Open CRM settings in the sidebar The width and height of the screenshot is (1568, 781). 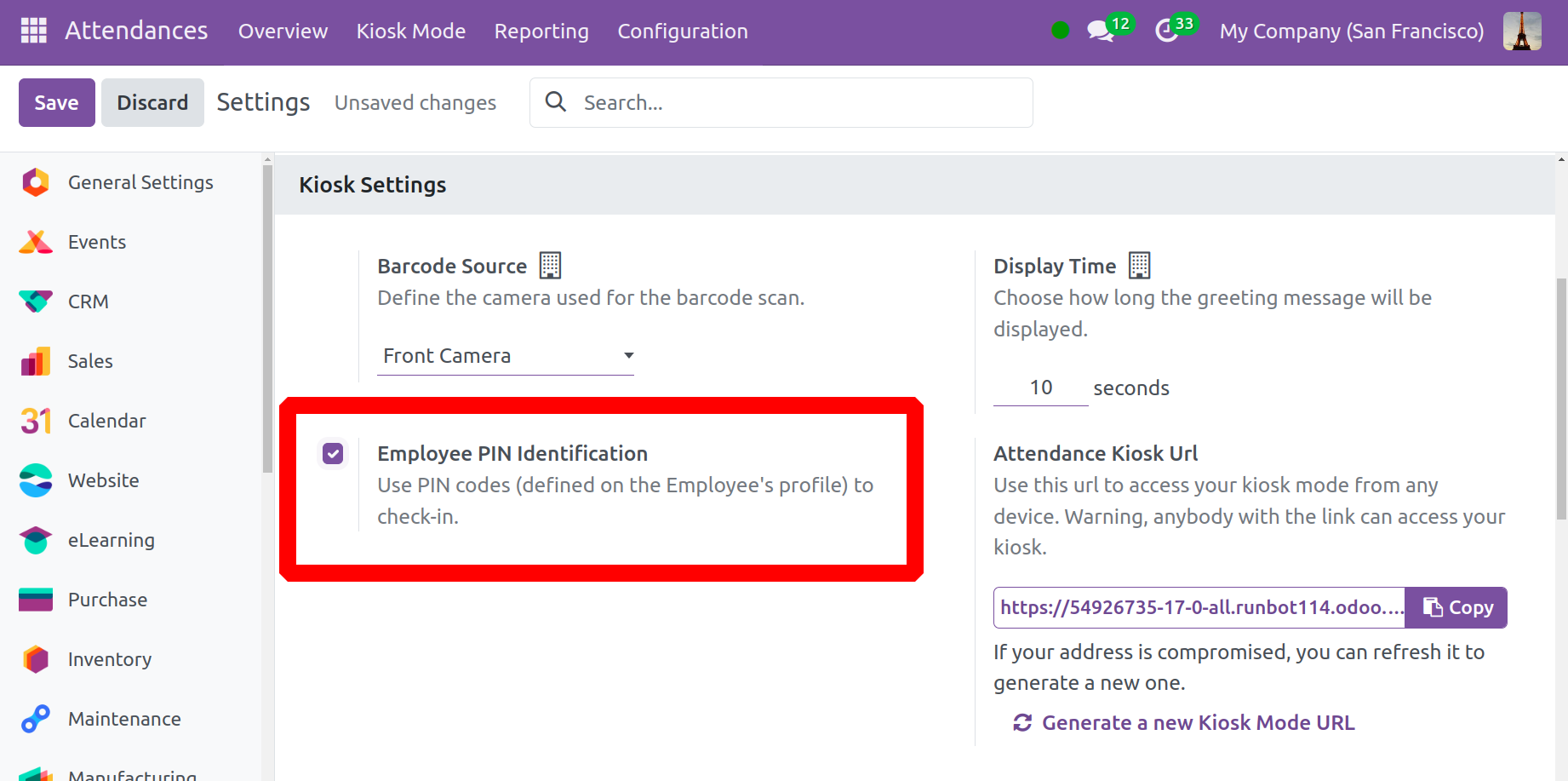tap(88, 301)
